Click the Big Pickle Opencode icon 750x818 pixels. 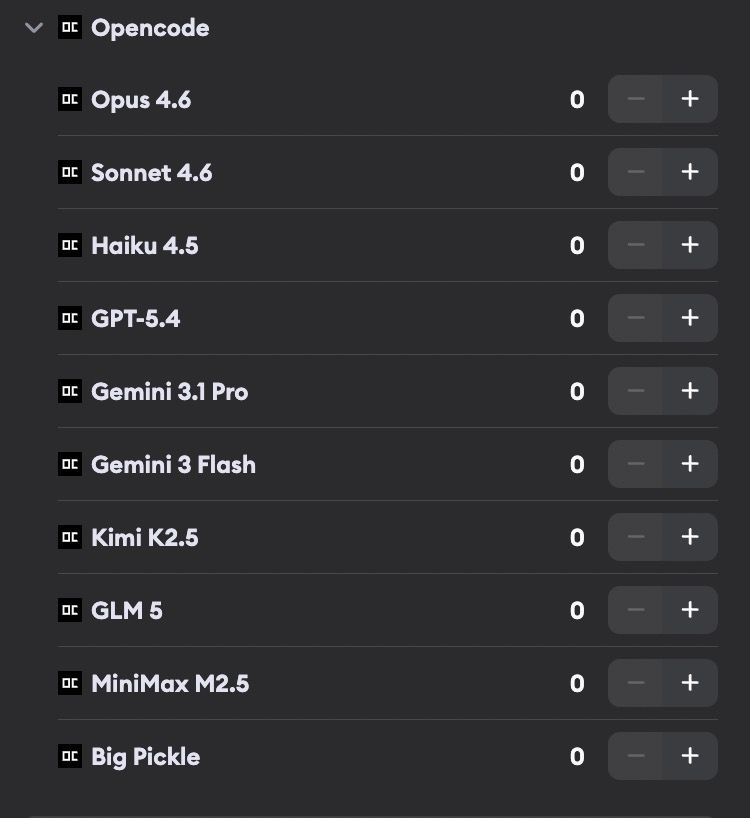tap(70, 756)
